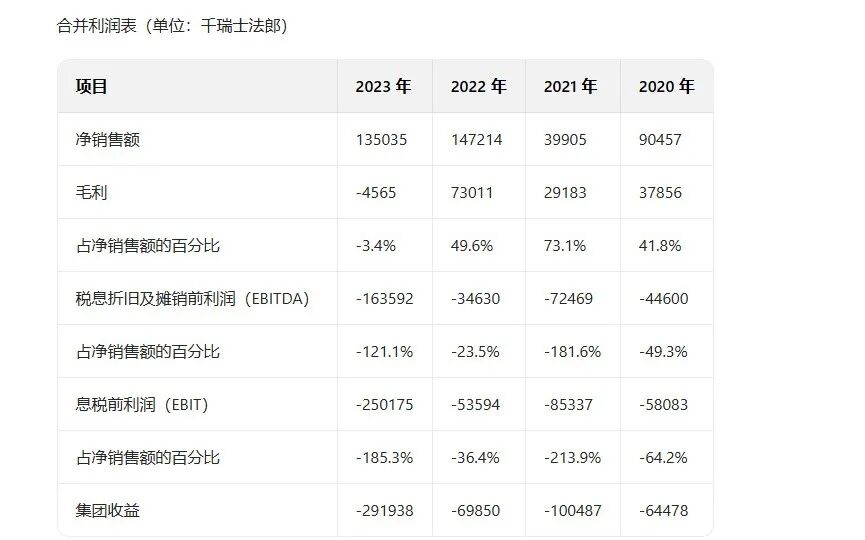
Task: Click the -49.3% percentage cell
Action: pos(662,352)
